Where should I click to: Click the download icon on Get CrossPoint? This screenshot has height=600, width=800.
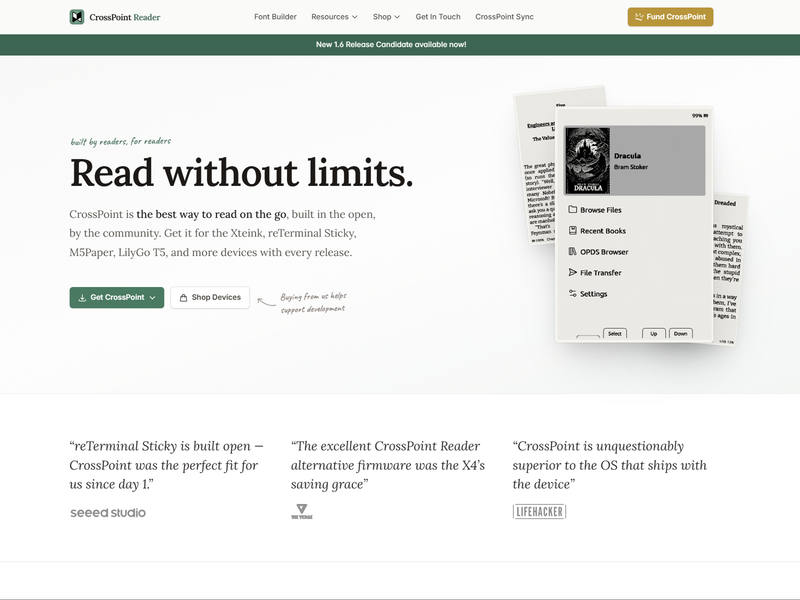(82, 298)
